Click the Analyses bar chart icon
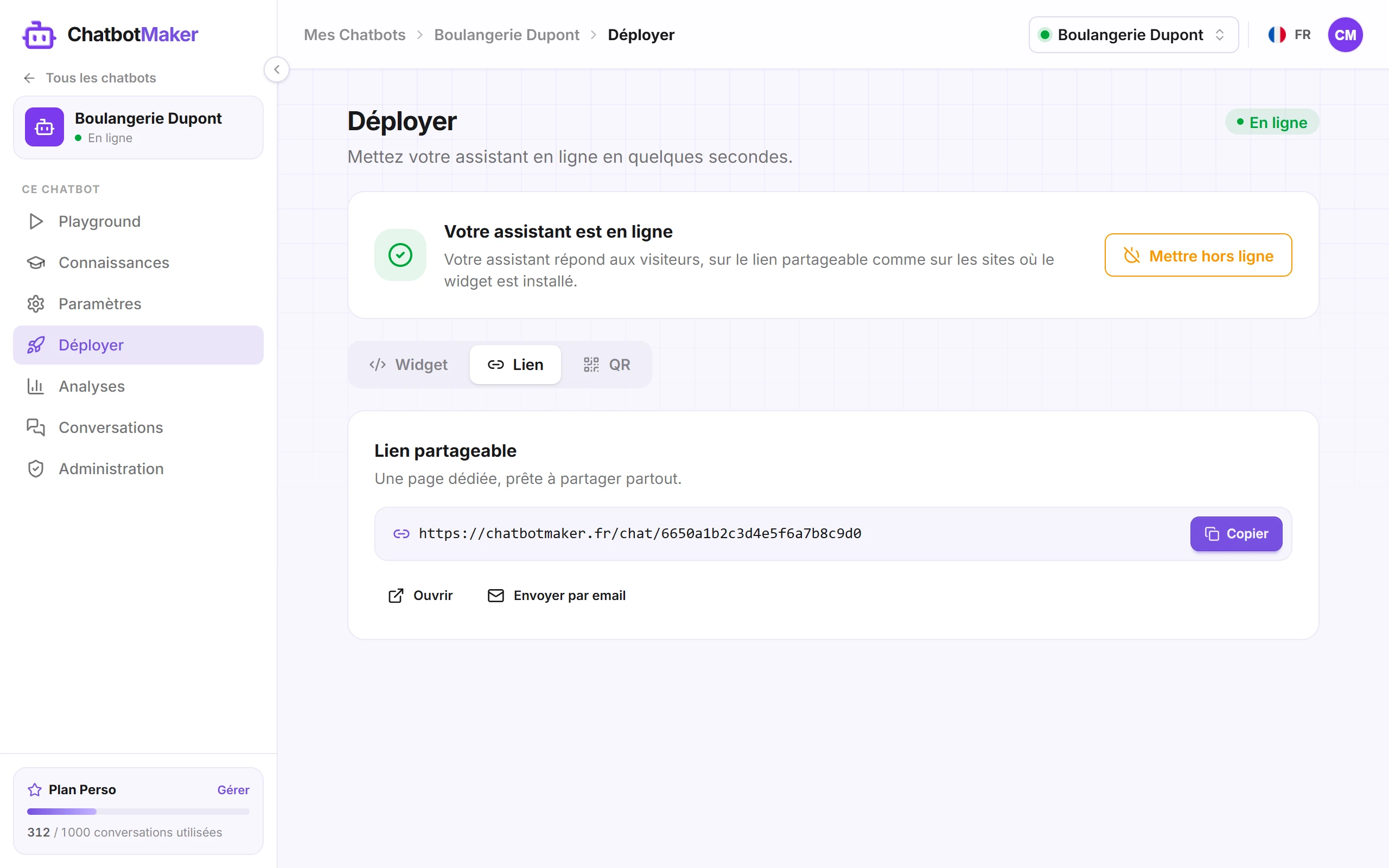 click(36, 386)
